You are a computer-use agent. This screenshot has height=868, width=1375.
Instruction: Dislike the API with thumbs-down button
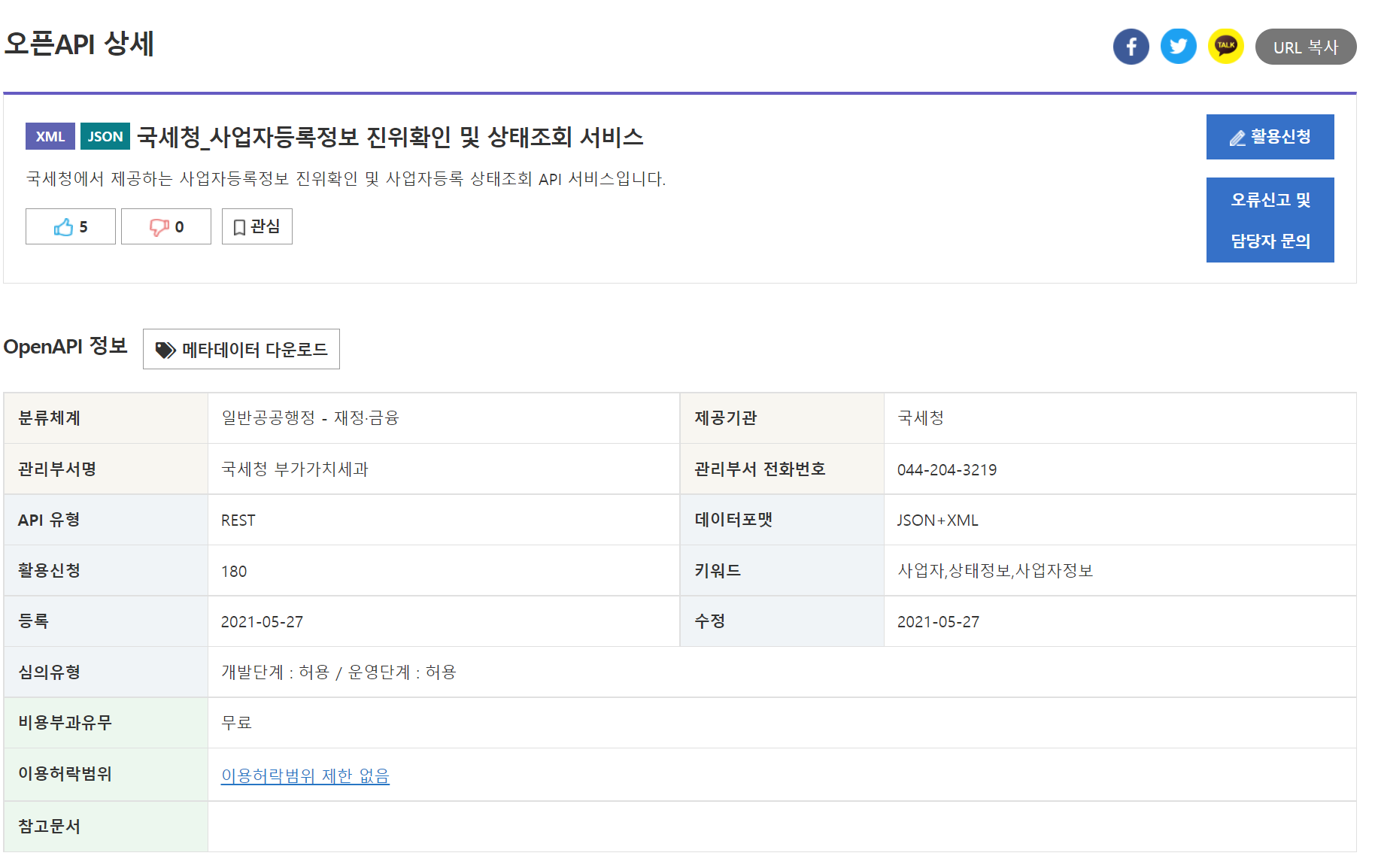click(x=165, y=226)
